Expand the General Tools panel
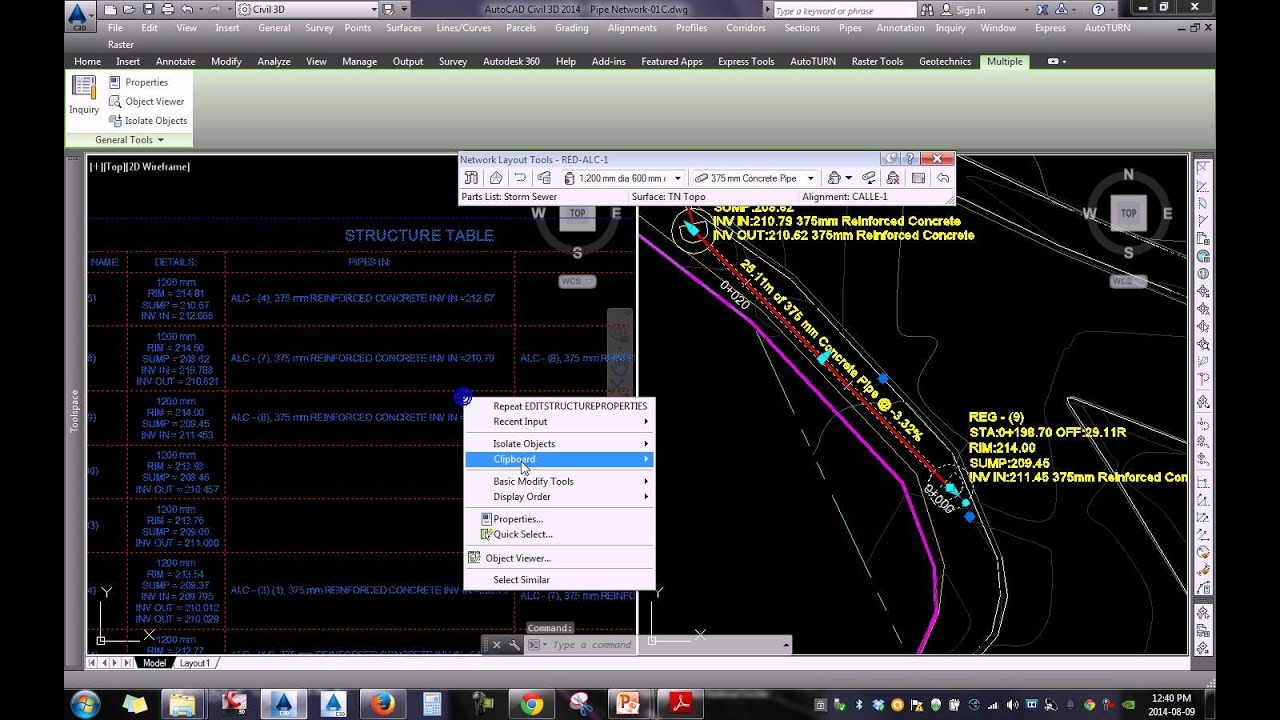The height and width of the screenshot is (720, 1280). [129, 140]
